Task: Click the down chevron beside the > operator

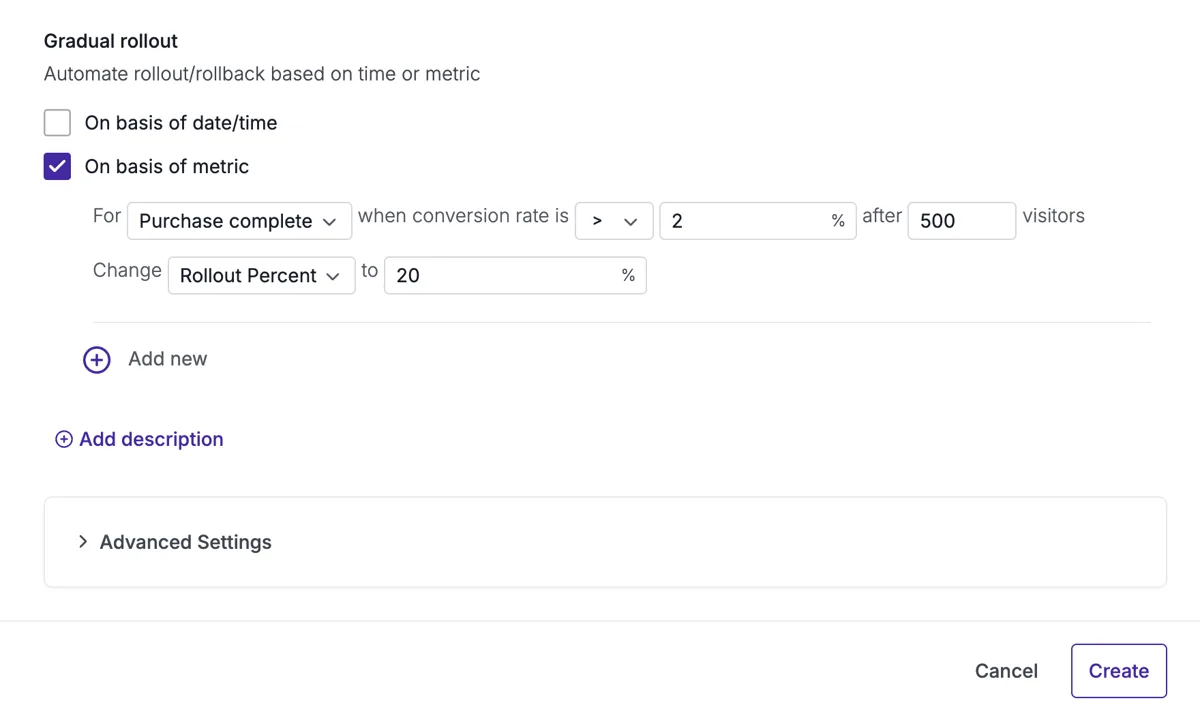Action: 630,222
